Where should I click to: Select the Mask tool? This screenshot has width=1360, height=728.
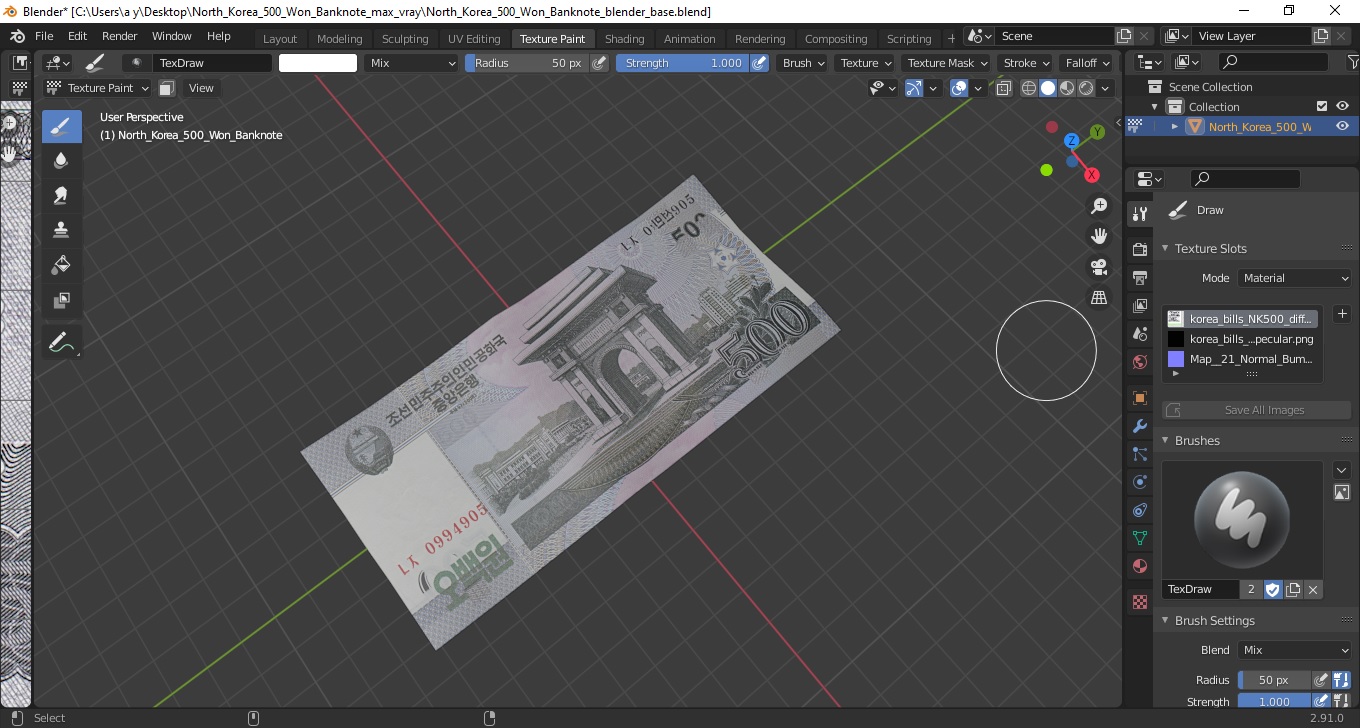(x=61, y=300)
